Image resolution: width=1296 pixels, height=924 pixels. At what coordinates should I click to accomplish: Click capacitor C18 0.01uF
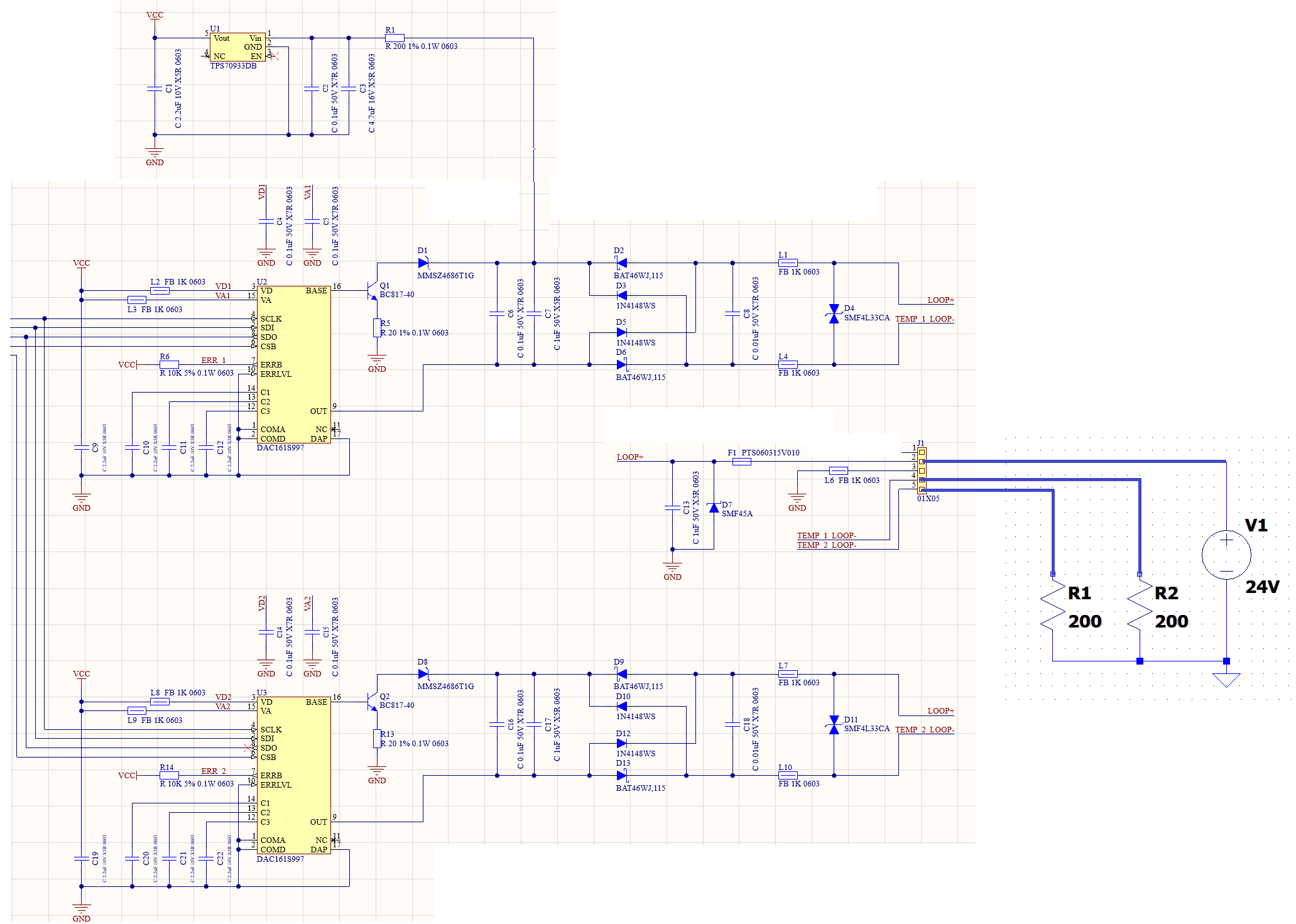tap(732, 724)
